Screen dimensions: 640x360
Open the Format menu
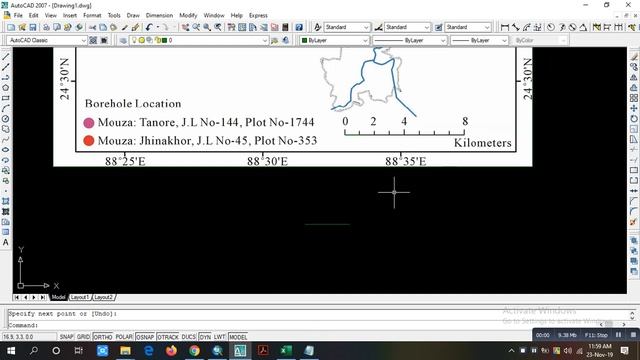point(92,15)
